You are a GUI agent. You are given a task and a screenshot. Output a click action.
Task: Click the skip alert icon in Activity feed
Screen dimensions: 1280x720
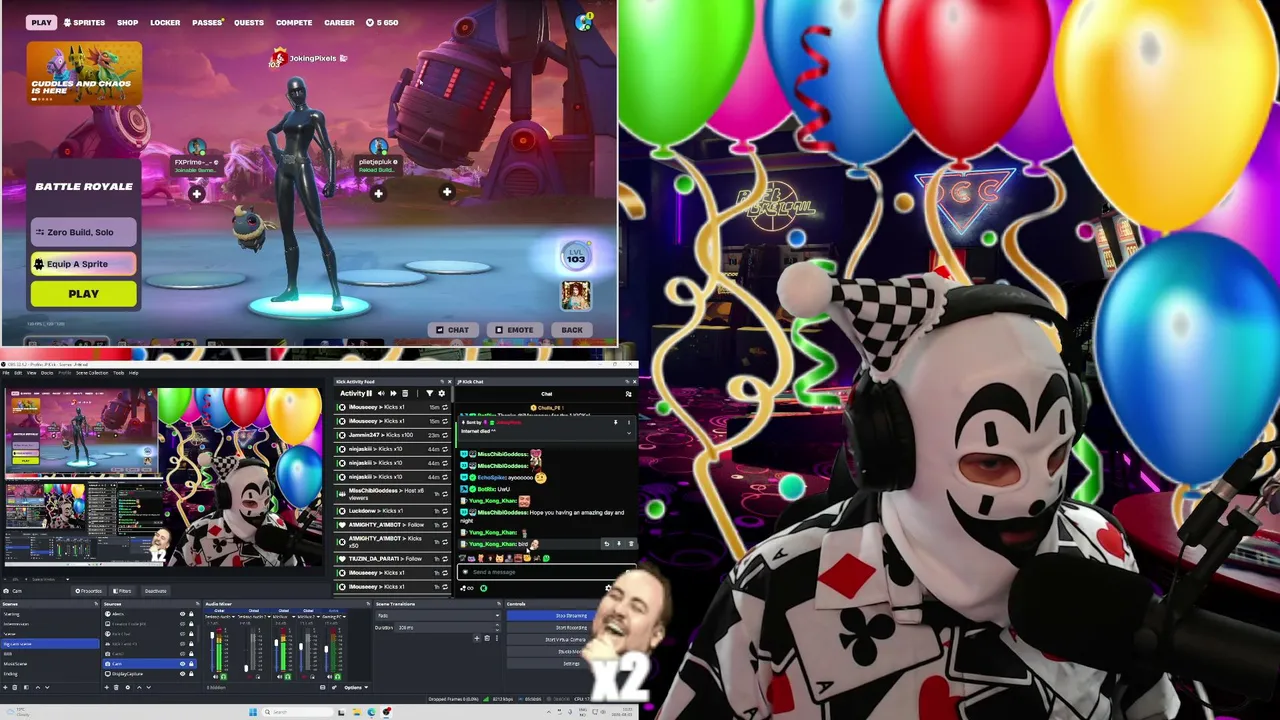pyautogui.click(x=393, y=394)
